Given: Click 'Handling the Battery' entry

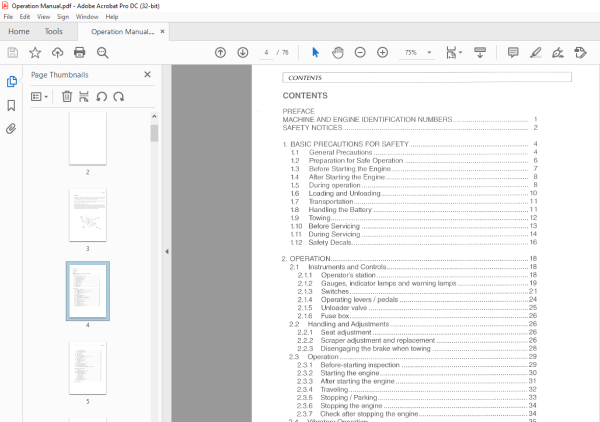Looking at the screenshot, I should click(x=340, y=210).
